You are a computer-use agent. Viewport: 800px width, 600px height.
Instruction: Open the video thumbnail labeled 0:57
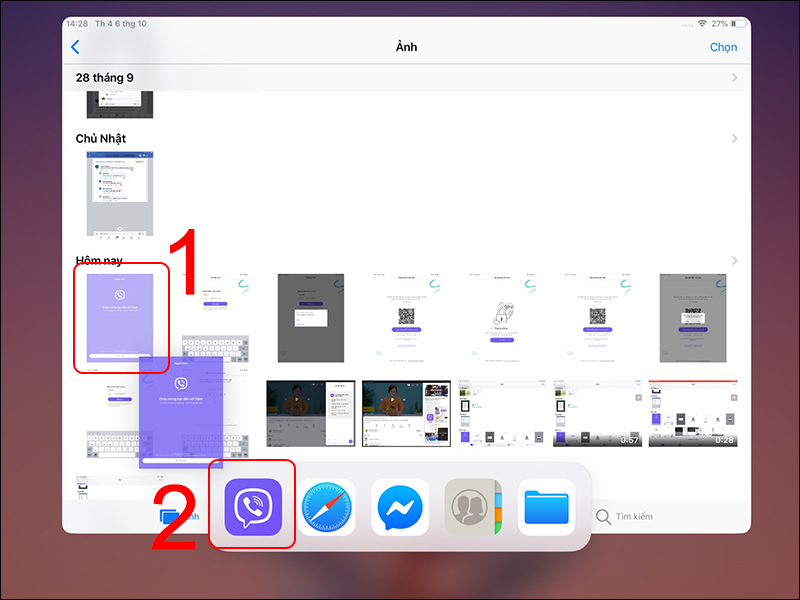[x=597, y=413]
